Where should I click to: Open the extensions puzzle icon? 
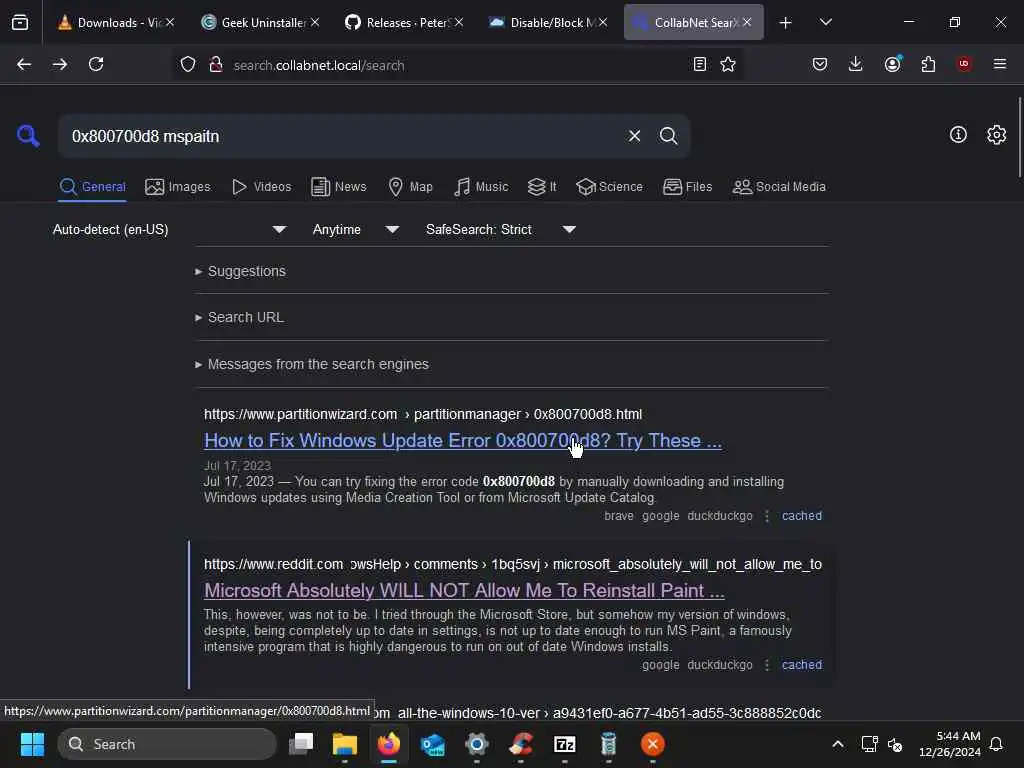coord(928,64)
